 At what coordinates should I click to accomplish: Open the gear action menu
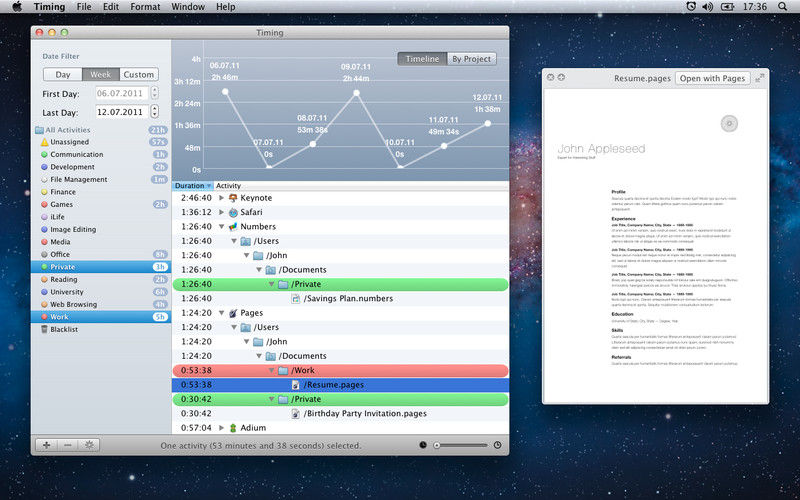click(x=89, y=444)
